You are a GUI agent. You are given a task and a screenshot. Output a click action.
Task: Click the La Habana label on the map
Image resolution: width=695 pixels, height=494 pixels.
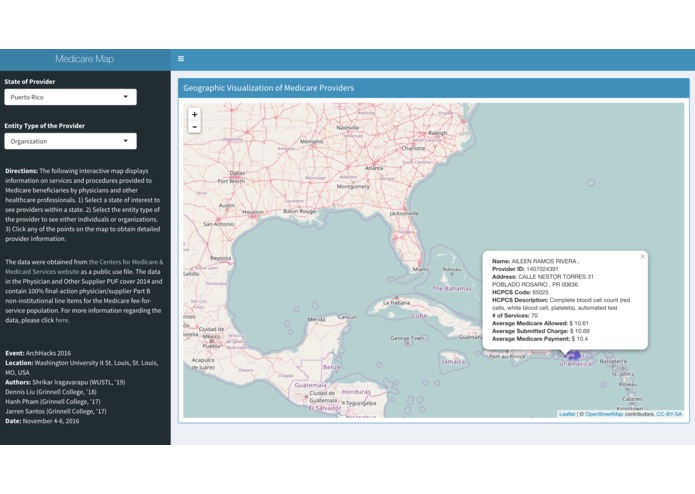click(396, 303)
